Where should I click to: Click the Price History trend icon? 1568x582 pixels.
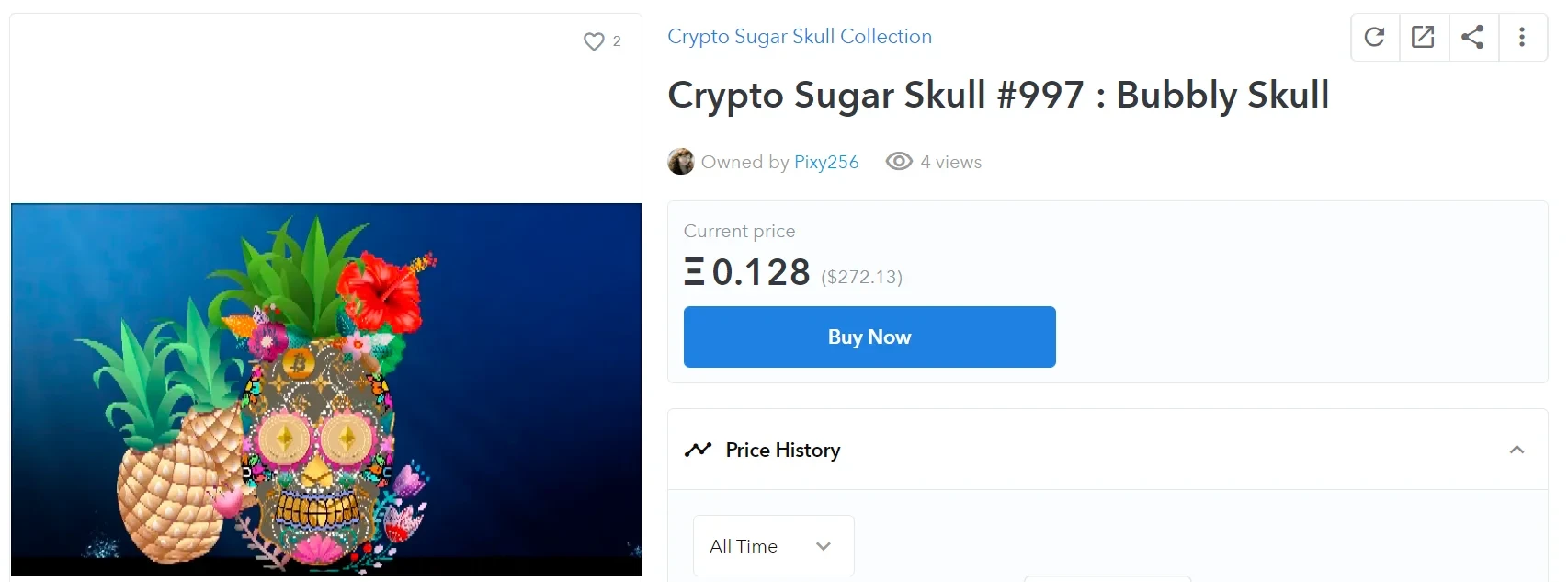[x=699, y=450]
